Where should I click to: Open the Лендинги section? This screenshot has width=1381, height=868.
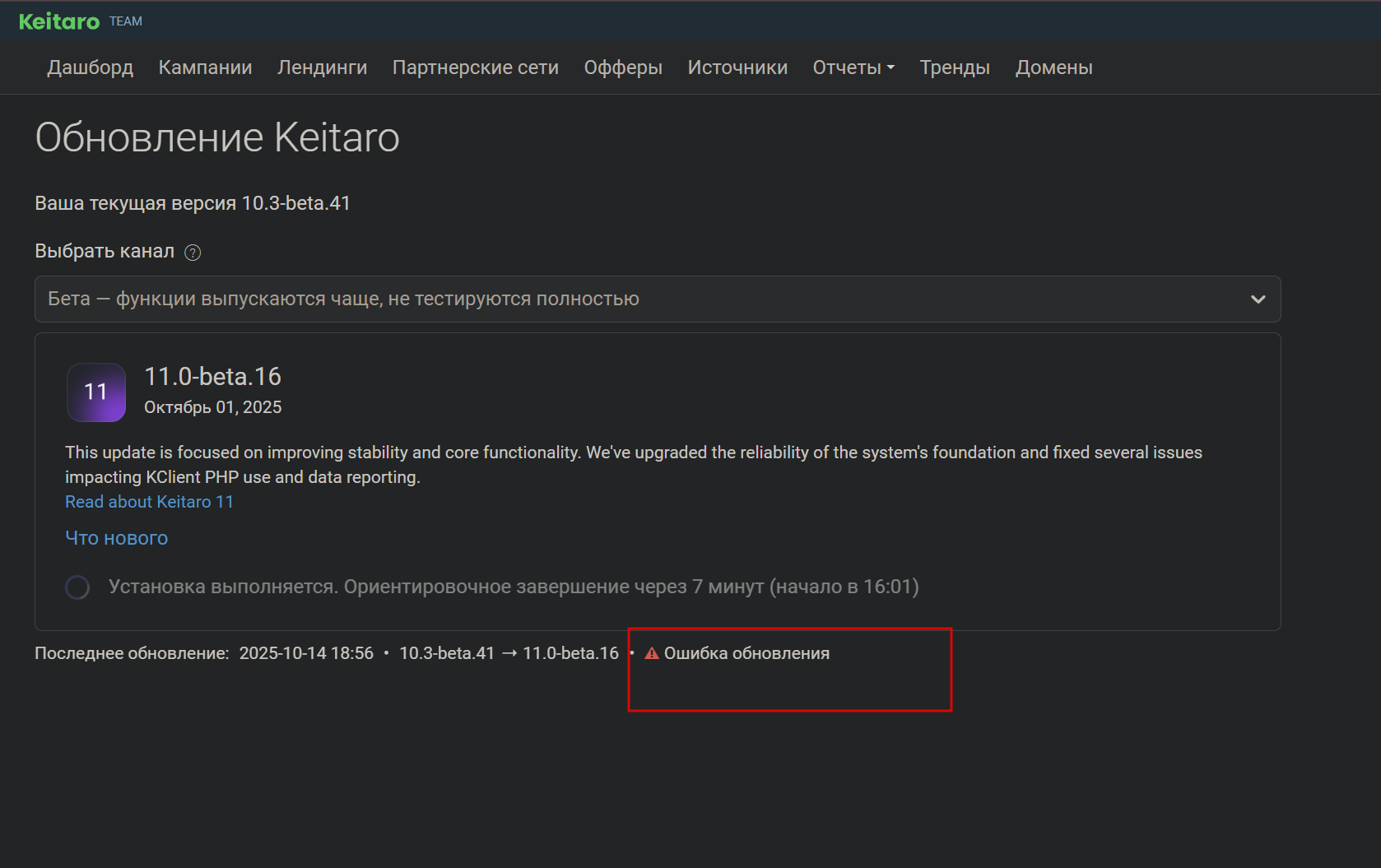pyautogui.click(x=322, y=67)
